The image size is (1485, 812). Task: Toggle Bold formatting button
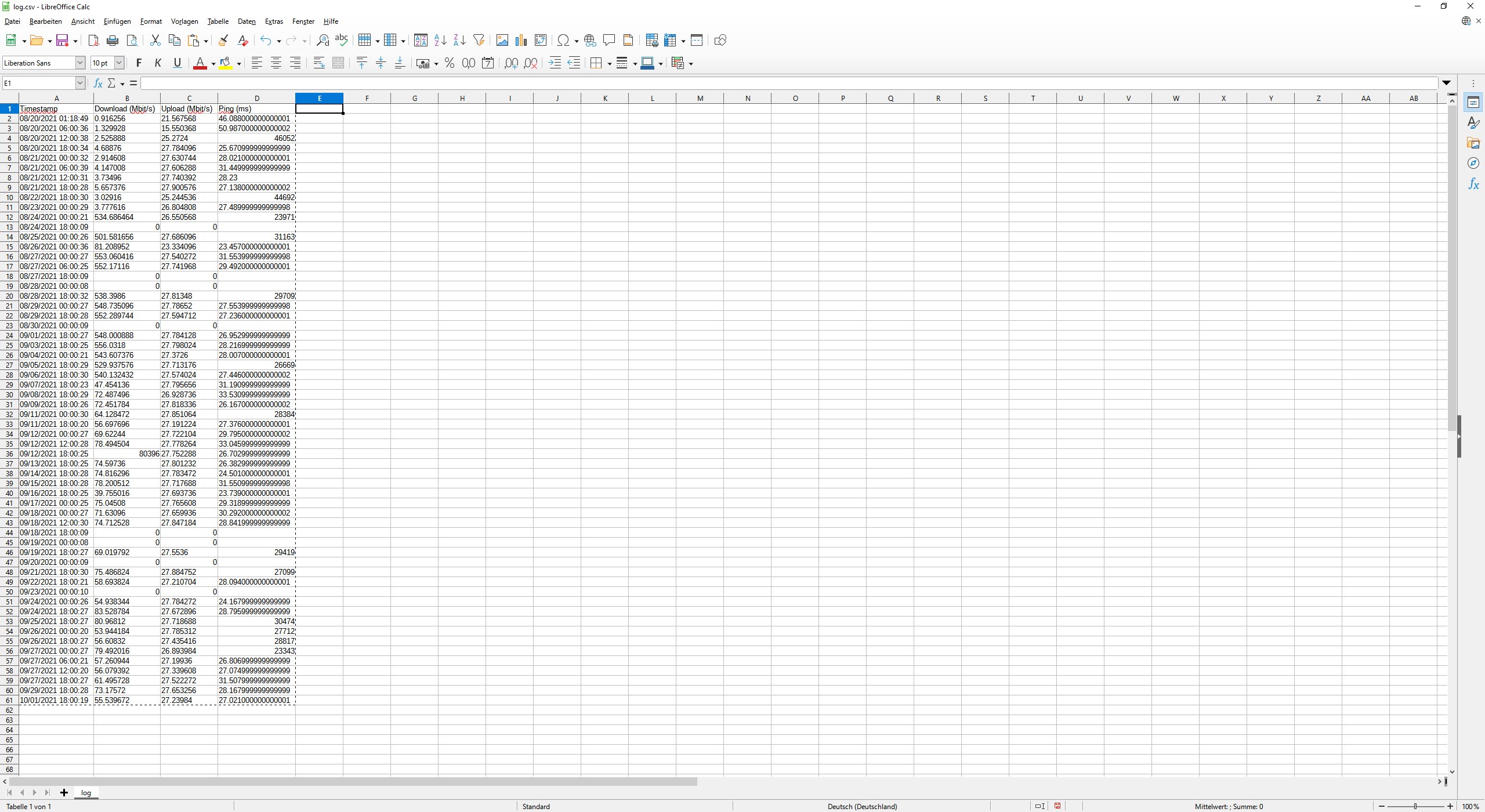139,63
